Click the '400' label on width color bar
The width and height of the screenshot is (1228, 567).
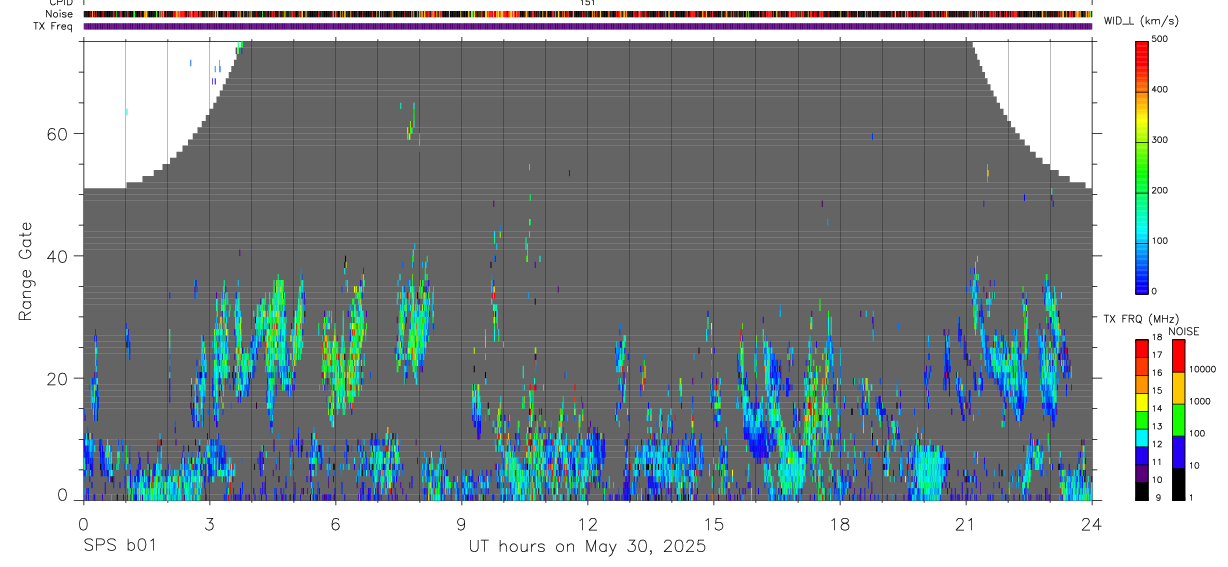click(x=1160, y=89)
